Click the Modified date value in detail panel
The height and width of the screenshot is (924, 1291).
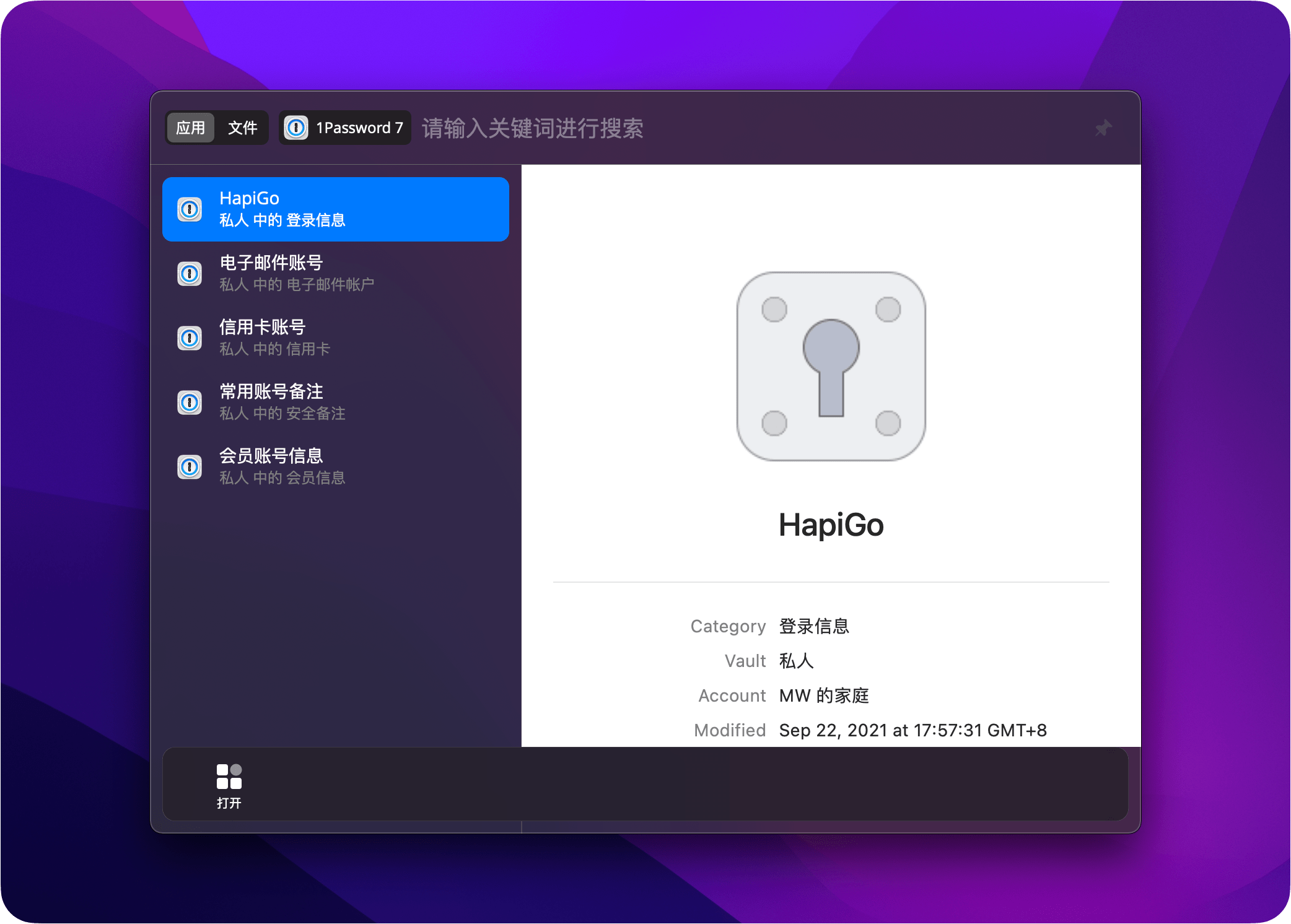(x=912, y=730)
